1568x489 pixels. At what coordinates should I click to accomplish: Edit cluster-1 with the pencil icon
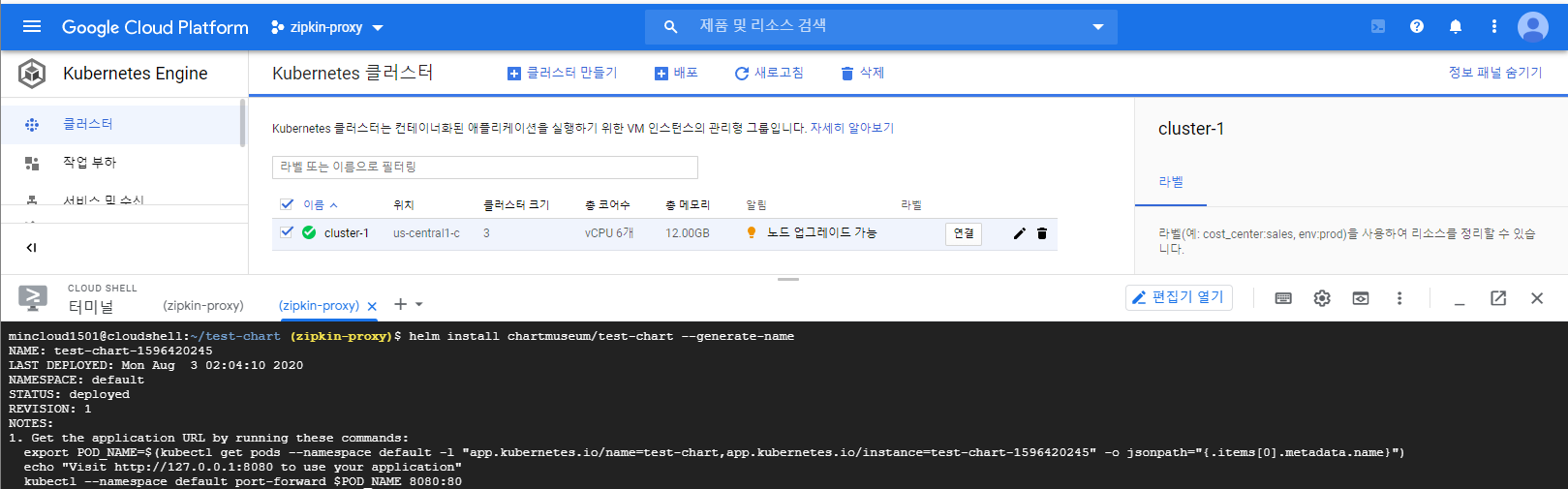coord(1019,233)
